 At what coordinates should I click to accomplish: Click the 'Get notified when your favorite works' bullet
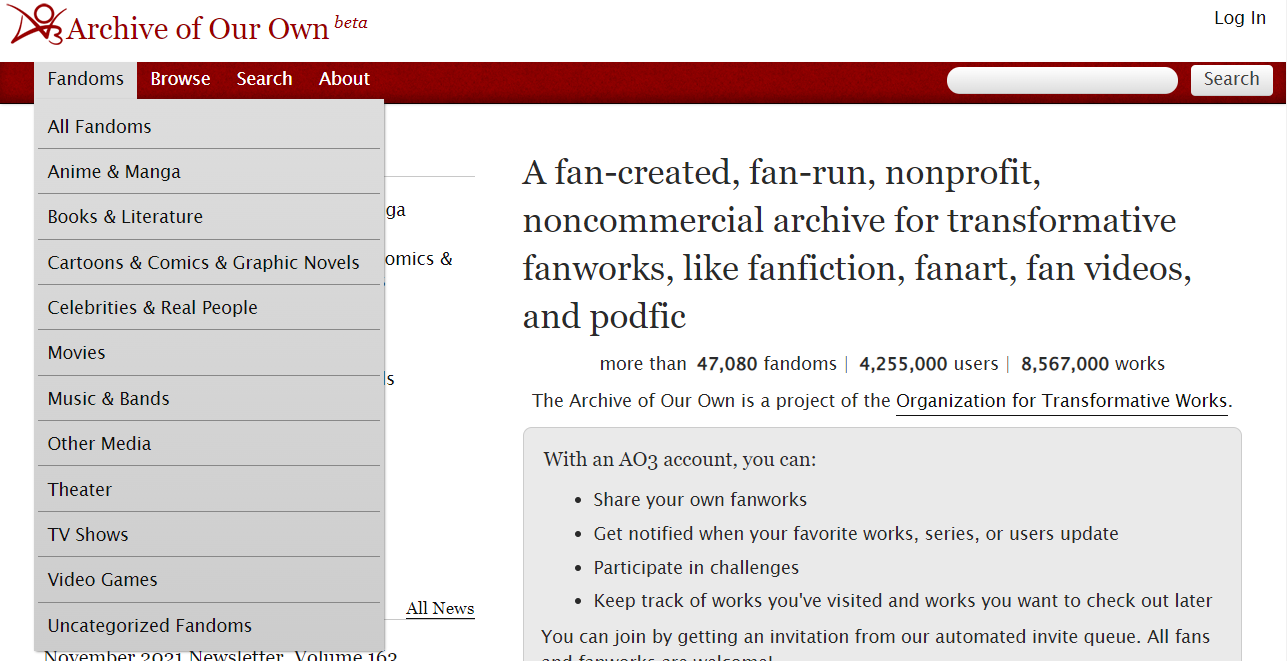click(856, 534)
